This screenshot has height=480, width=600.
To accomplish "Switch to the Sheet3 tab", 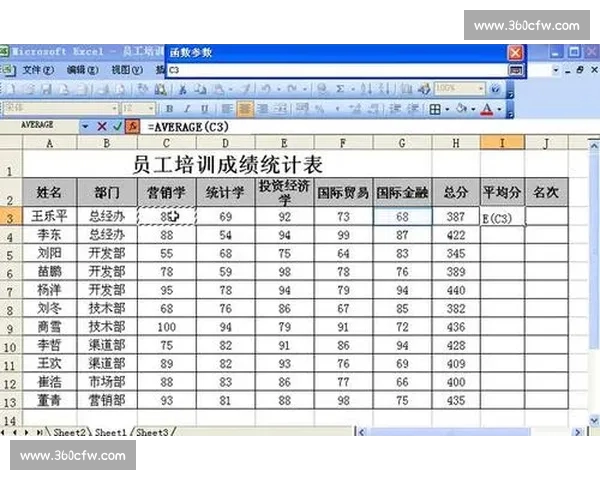I will (152, 432).
